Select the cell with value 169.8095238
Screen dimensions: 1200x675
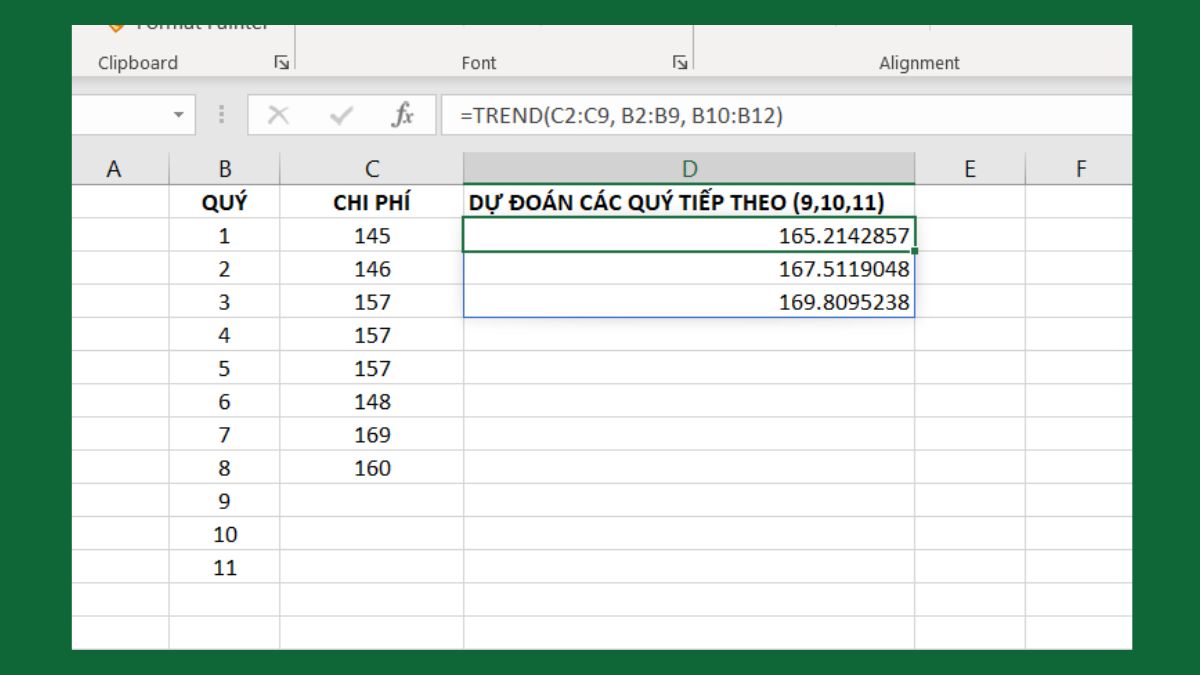click(x=688, y=301)
